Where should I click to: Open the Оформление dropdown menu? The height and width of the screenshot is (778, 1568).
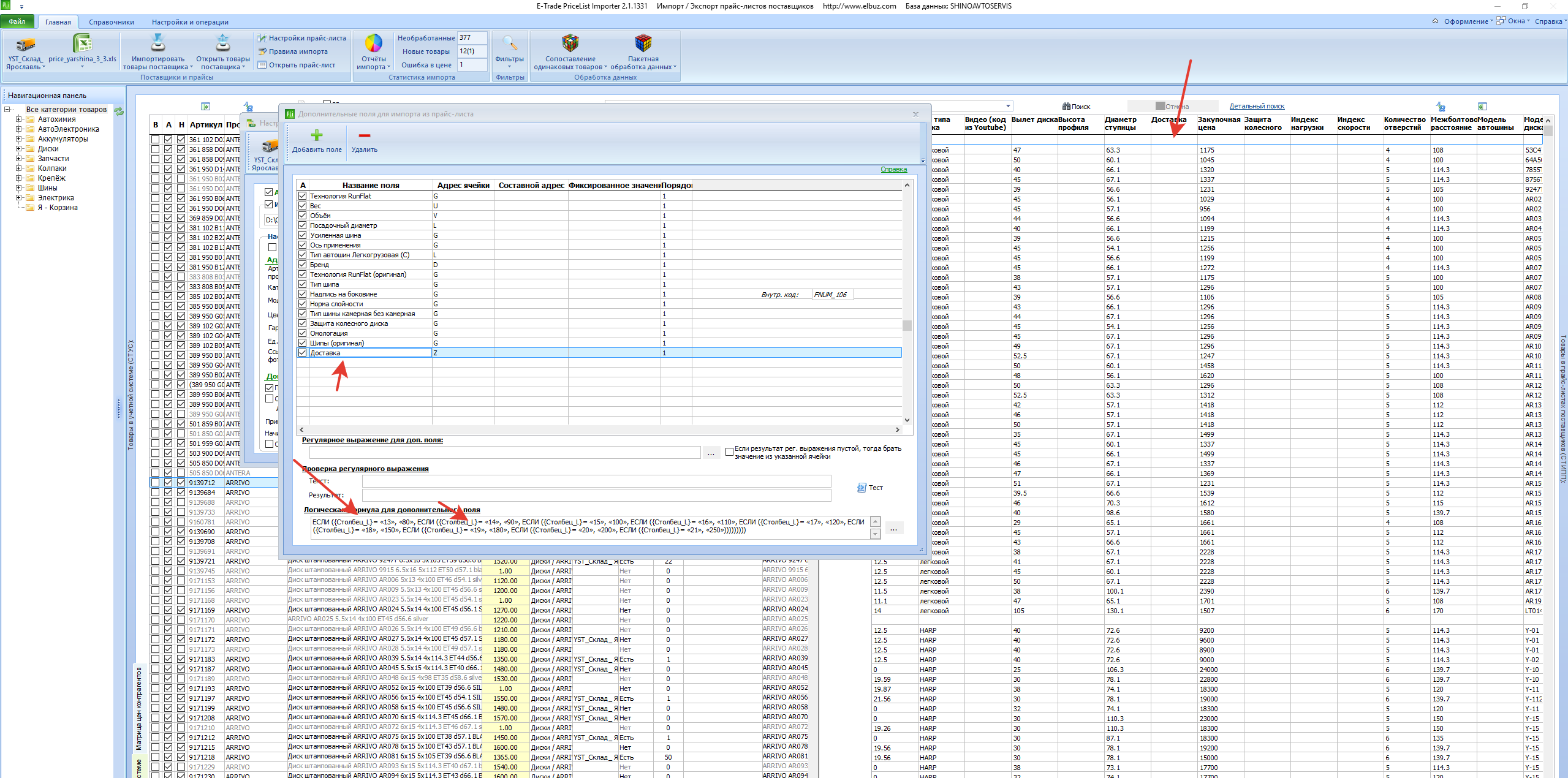pyautogui.click(x=1468, y=21)
